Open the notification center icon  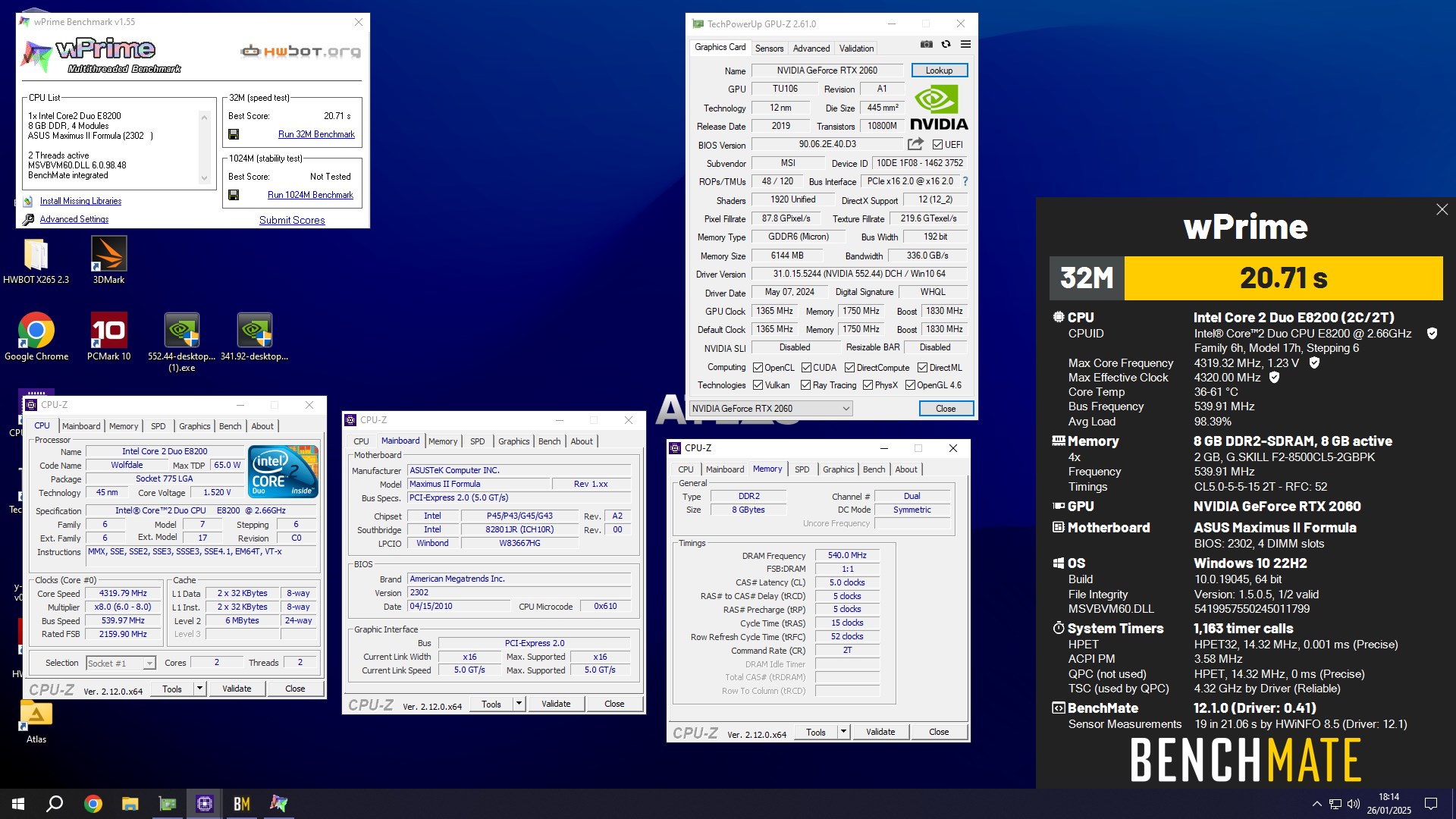pos(1431,804)
